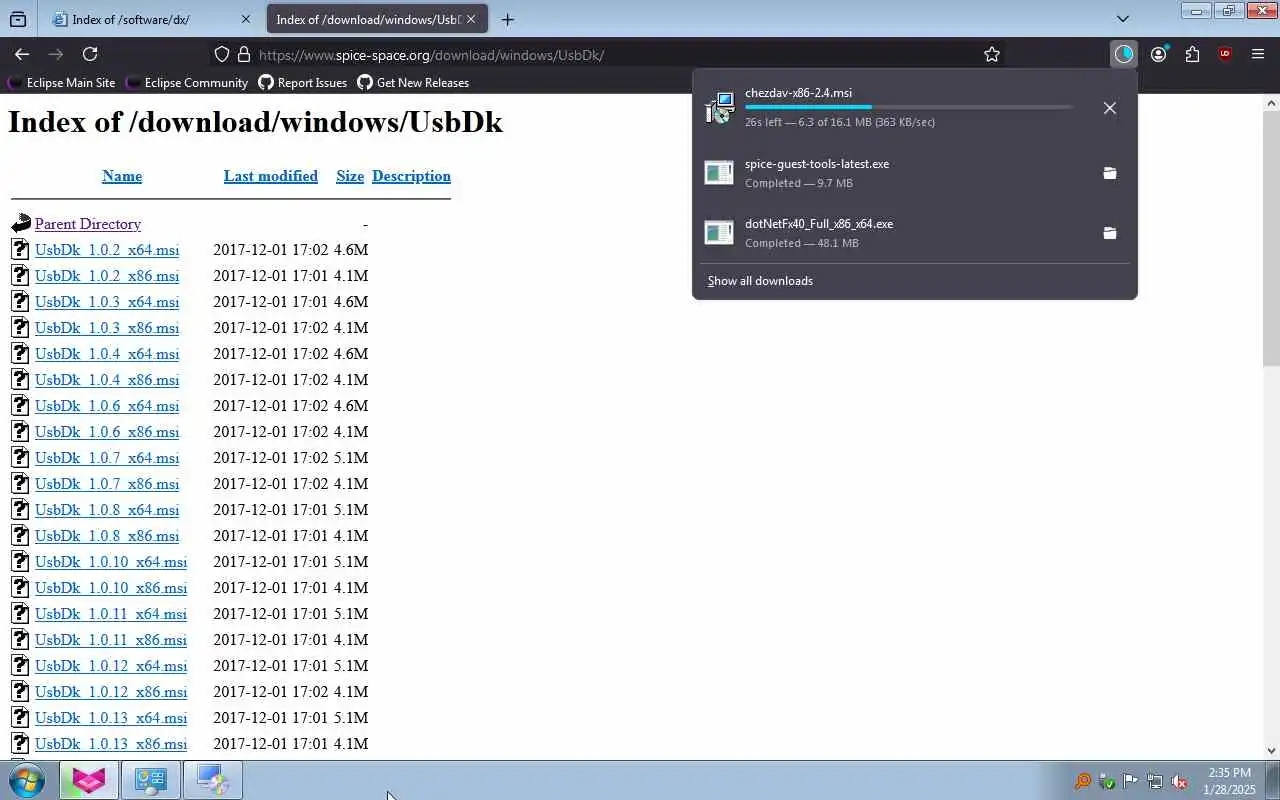Open the UsbDk_1.0.3_x86.msi link
This screenshot has width=1280, height=800.
click(x=107, y=328)
